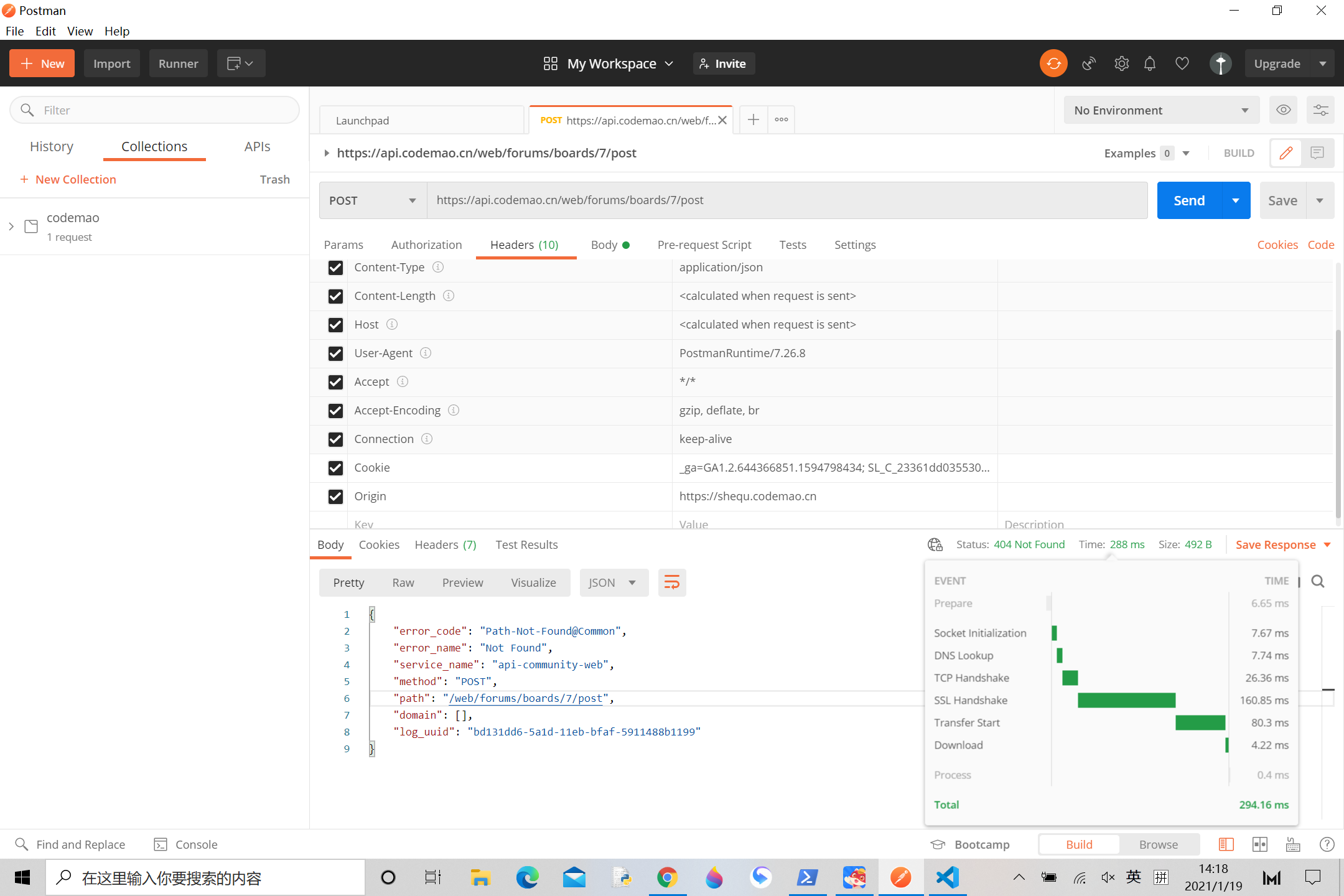Click the Host header info icon

tap(392, 324)
